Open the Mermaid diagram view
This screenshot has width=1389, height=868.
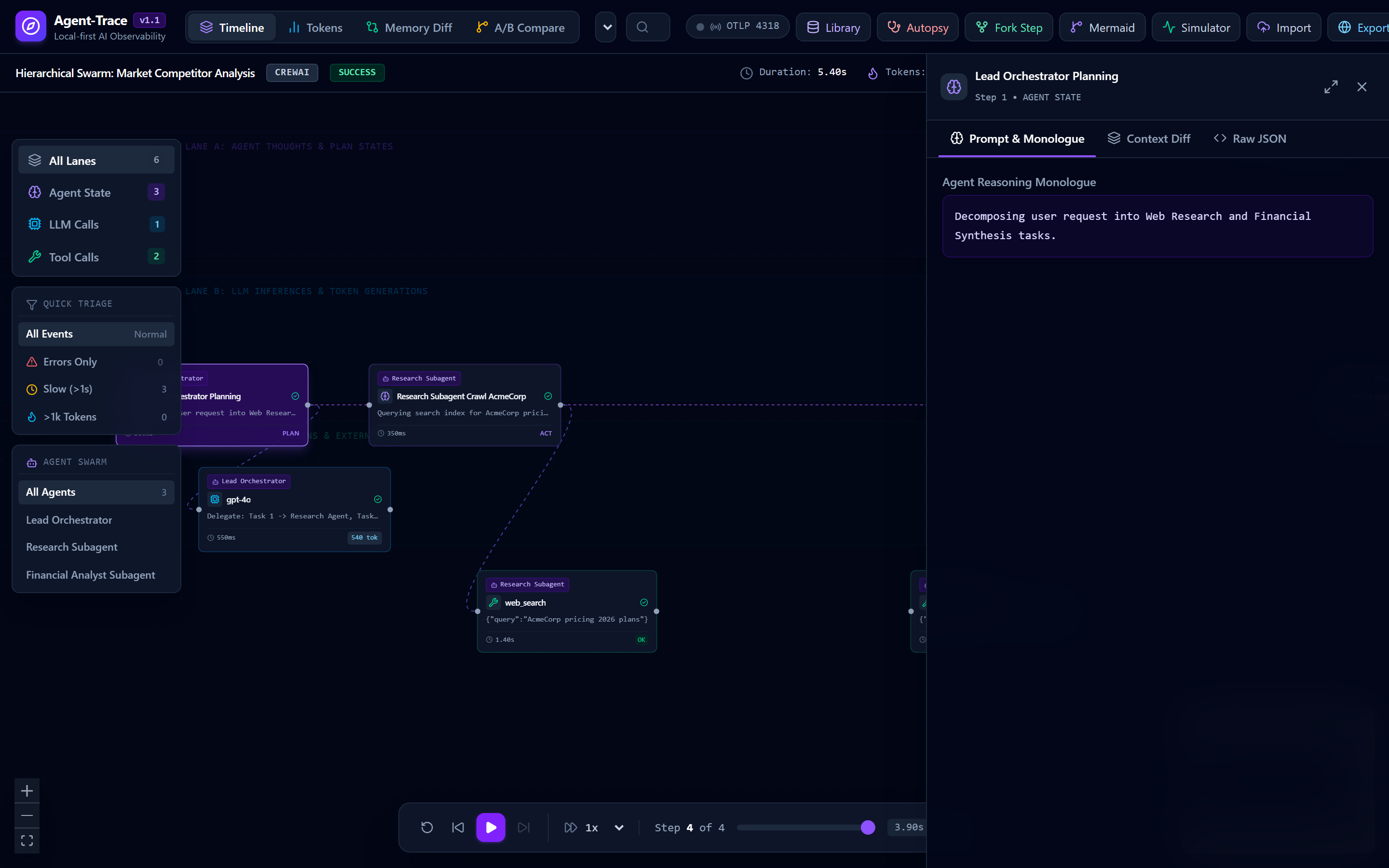[x=1103, y=27]
